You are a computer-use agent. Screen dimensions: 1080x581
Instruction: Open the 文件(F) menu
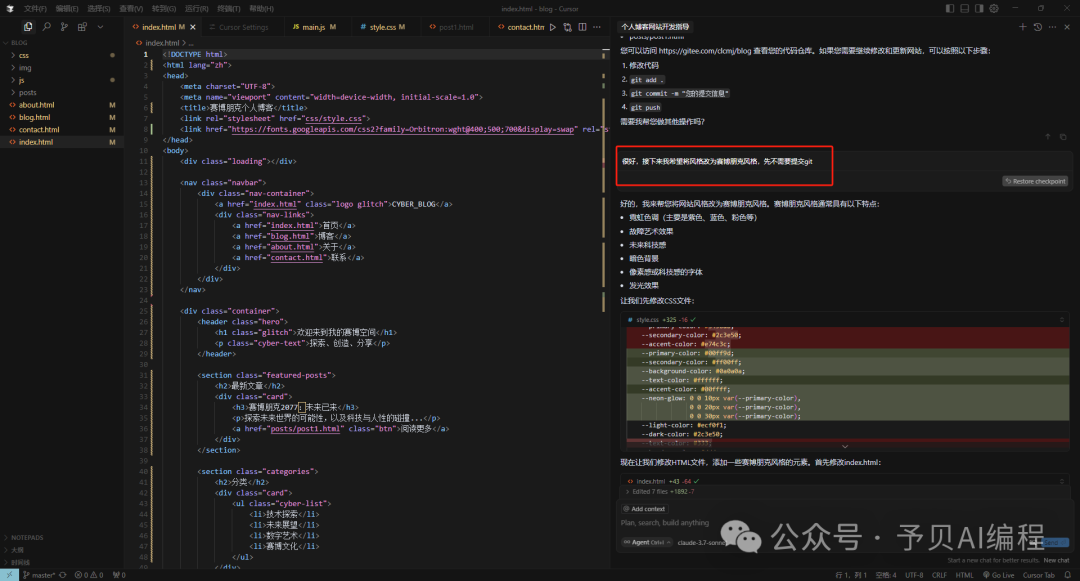pos(35,8)
